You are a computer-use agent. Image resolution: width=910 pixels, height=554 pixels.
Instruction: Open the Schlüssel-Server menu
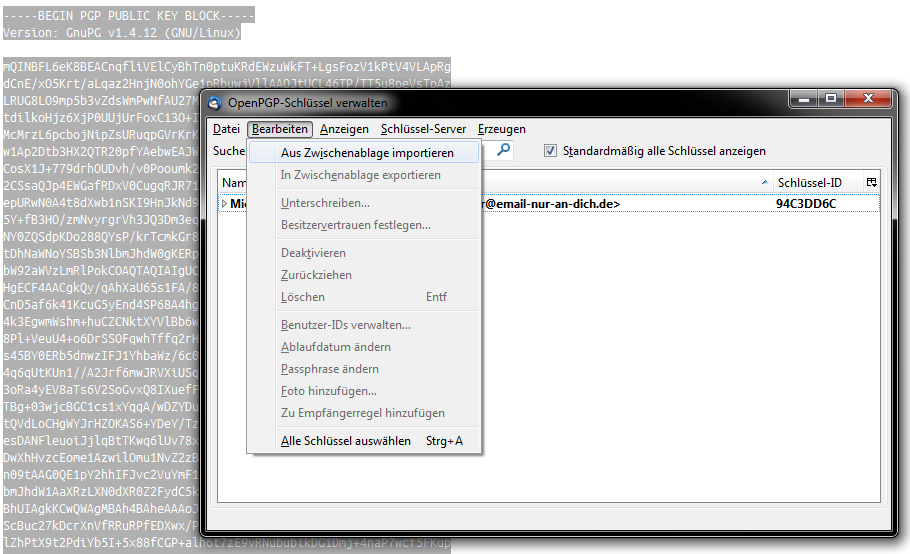[423, 129]
